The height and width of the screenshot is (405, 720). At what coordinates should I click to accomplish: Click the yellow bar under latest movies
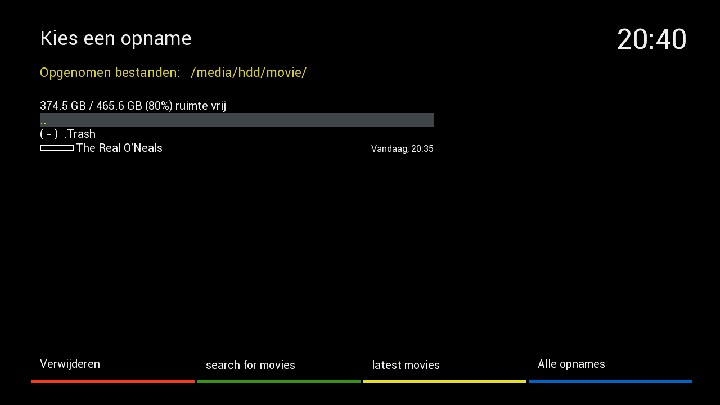coord(444,381)
